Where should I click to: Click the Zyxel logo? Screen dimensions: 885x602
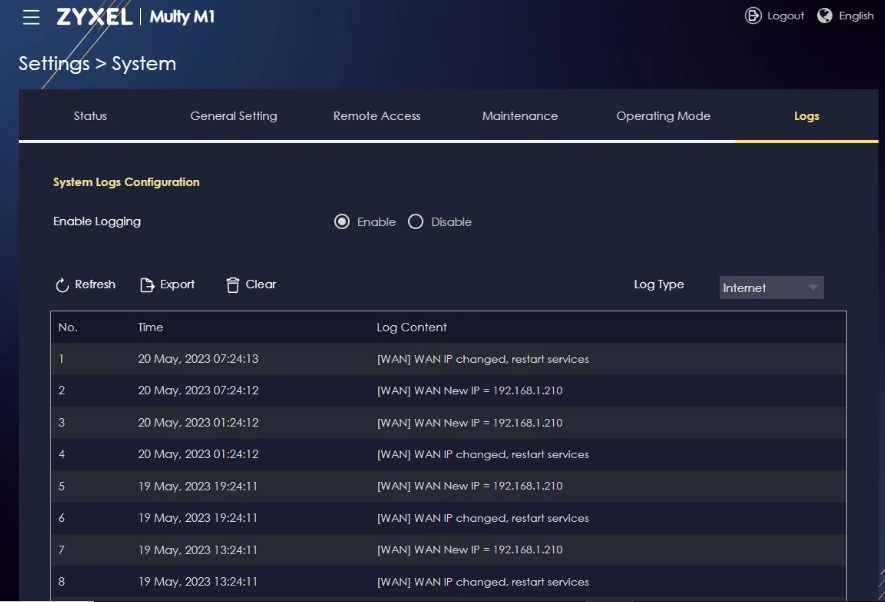tap(95, 16)
